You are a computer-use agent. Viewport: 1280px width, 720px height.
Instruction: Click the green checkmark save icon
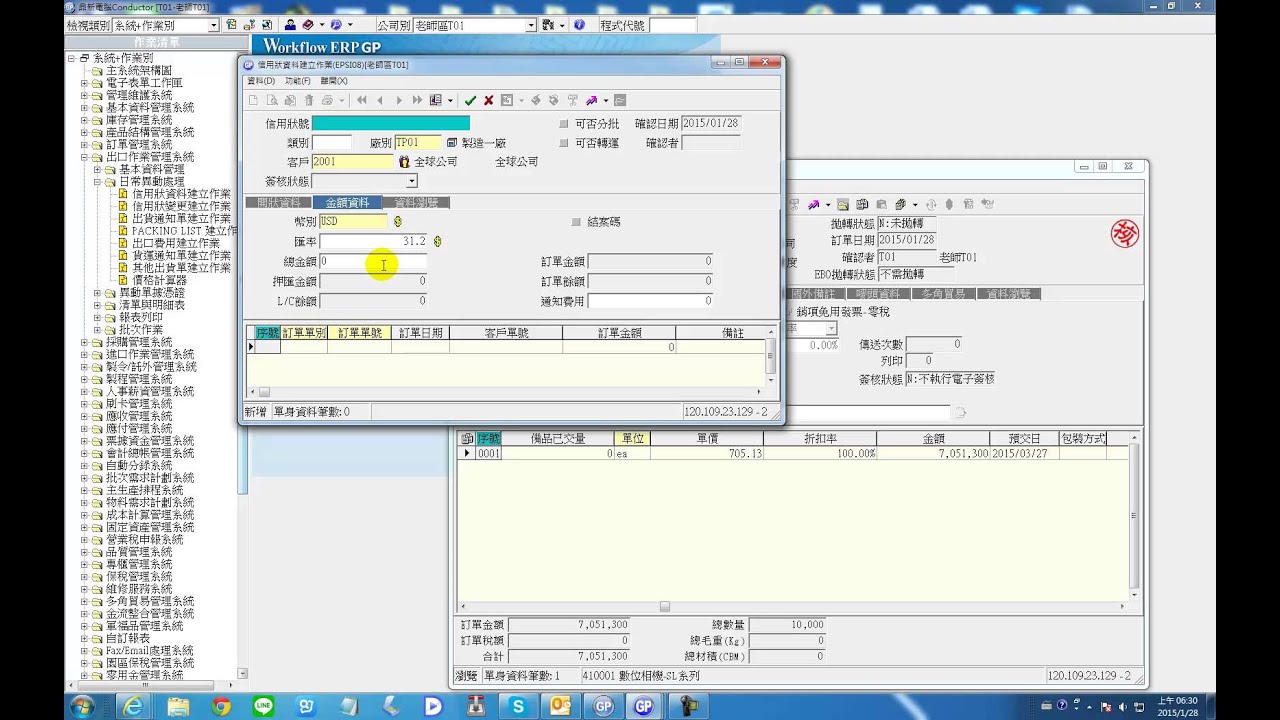470,100
